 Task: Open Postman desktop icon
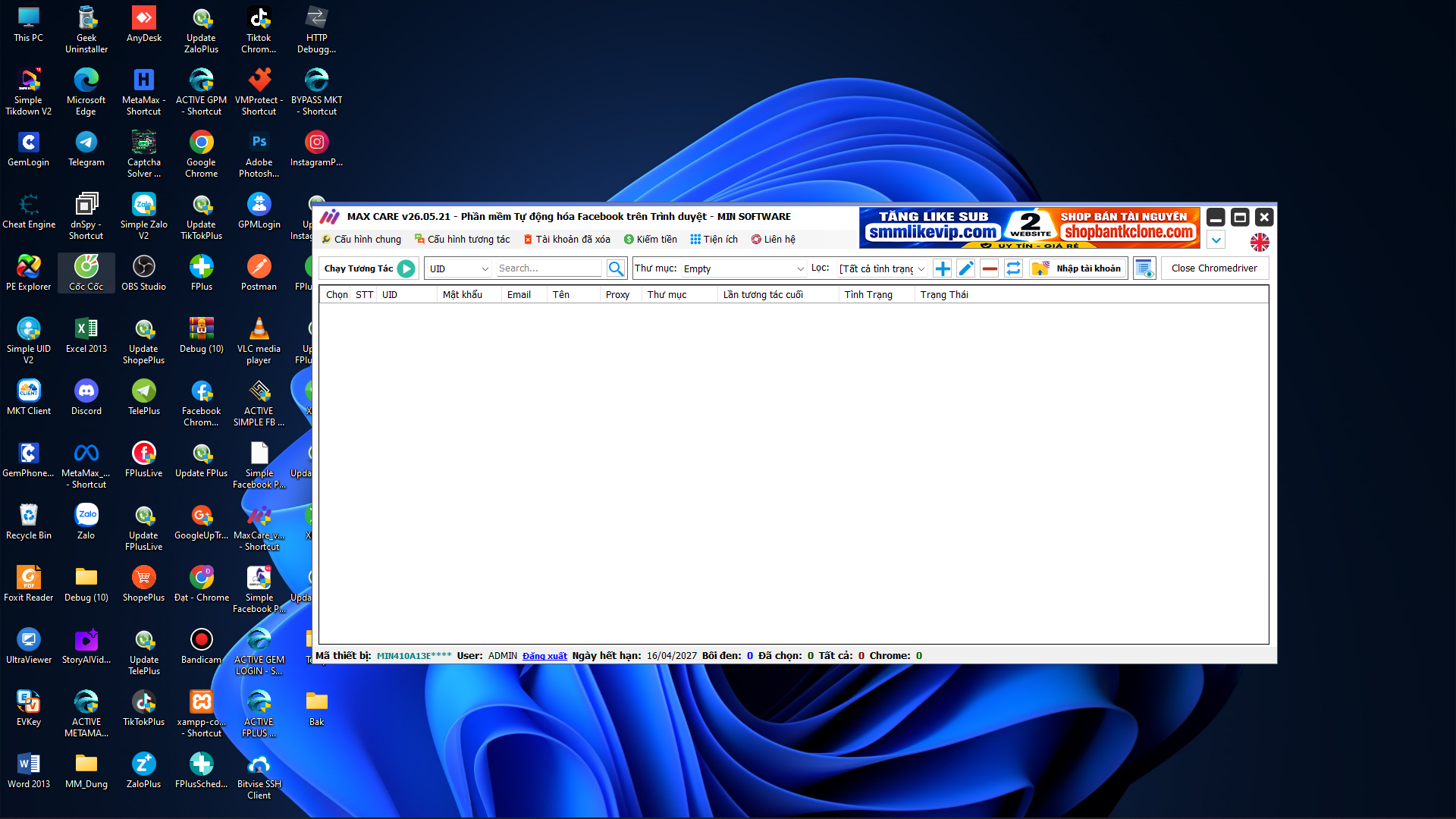259,273
